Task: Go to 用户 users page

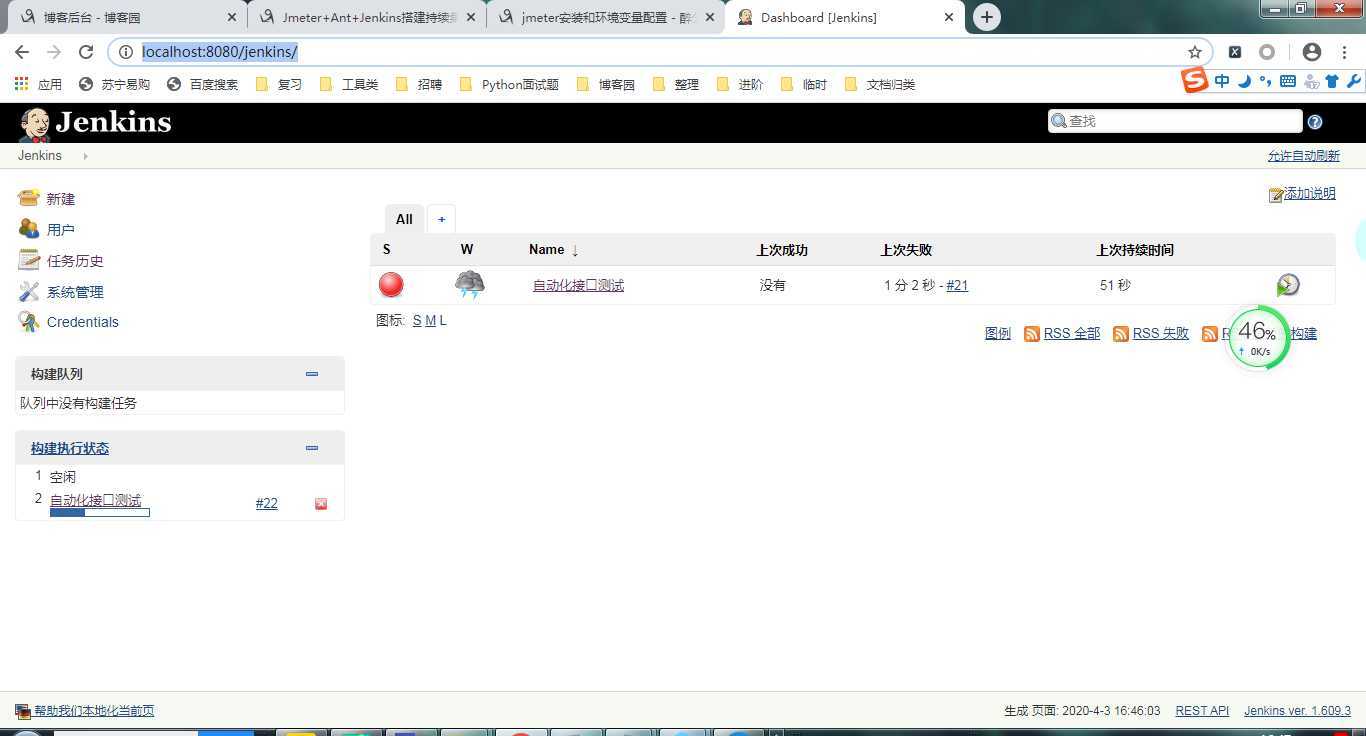Action: 61,230
